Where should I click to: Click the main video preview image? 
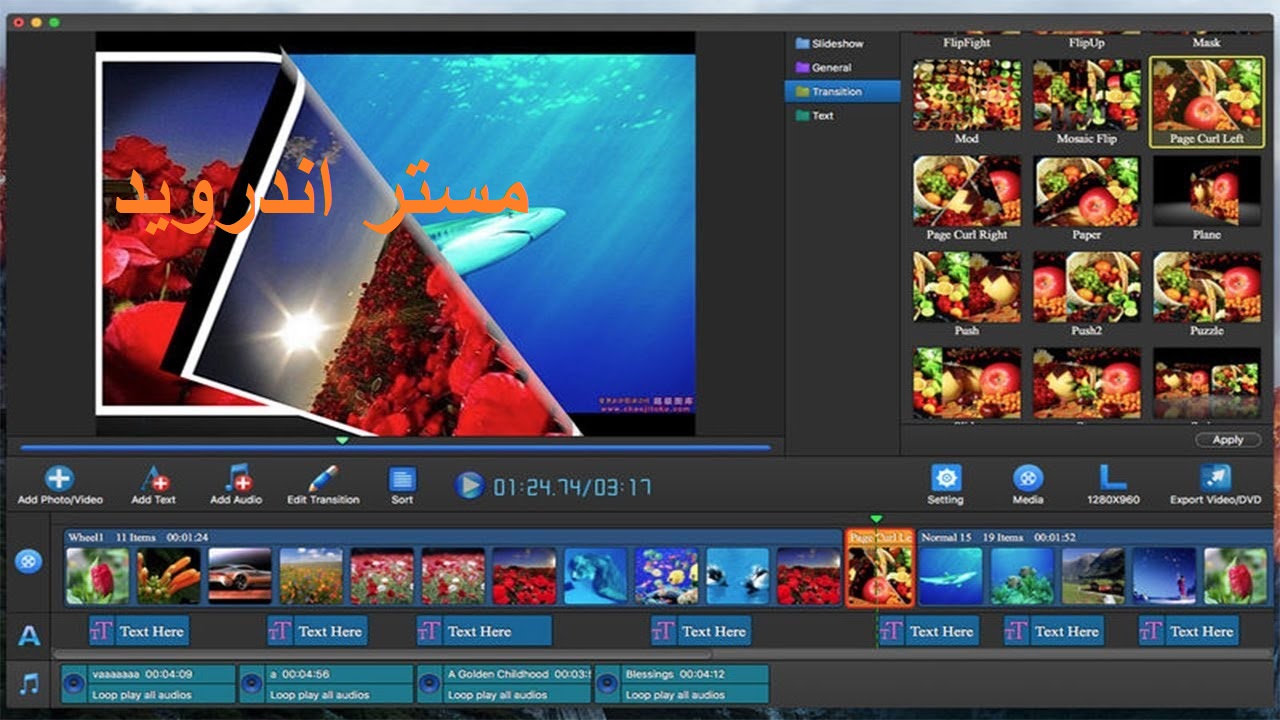[x=396, y=234]
